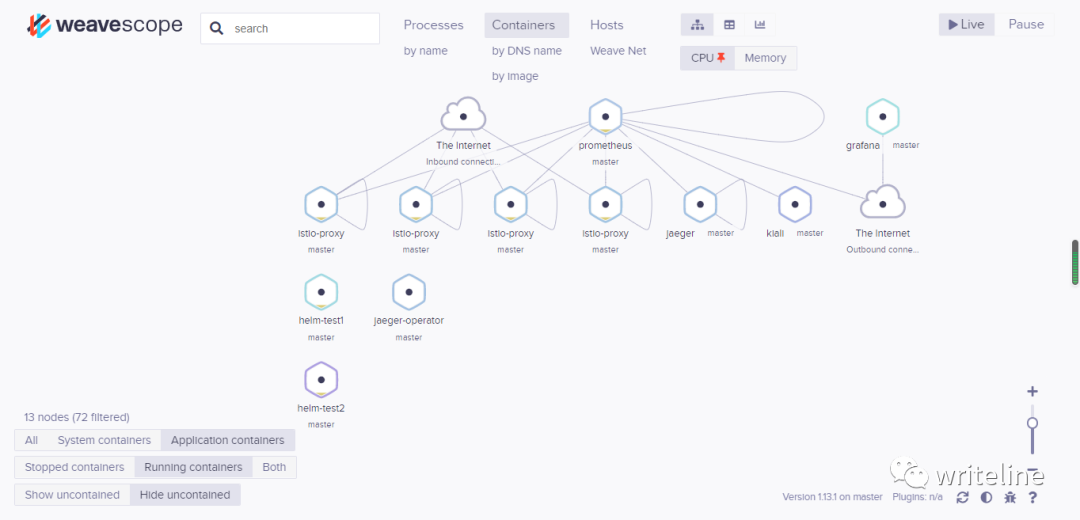The width and height of the screenshot is (1080, 520).
Task: Select the Memory metric
Action: (765, 58)
